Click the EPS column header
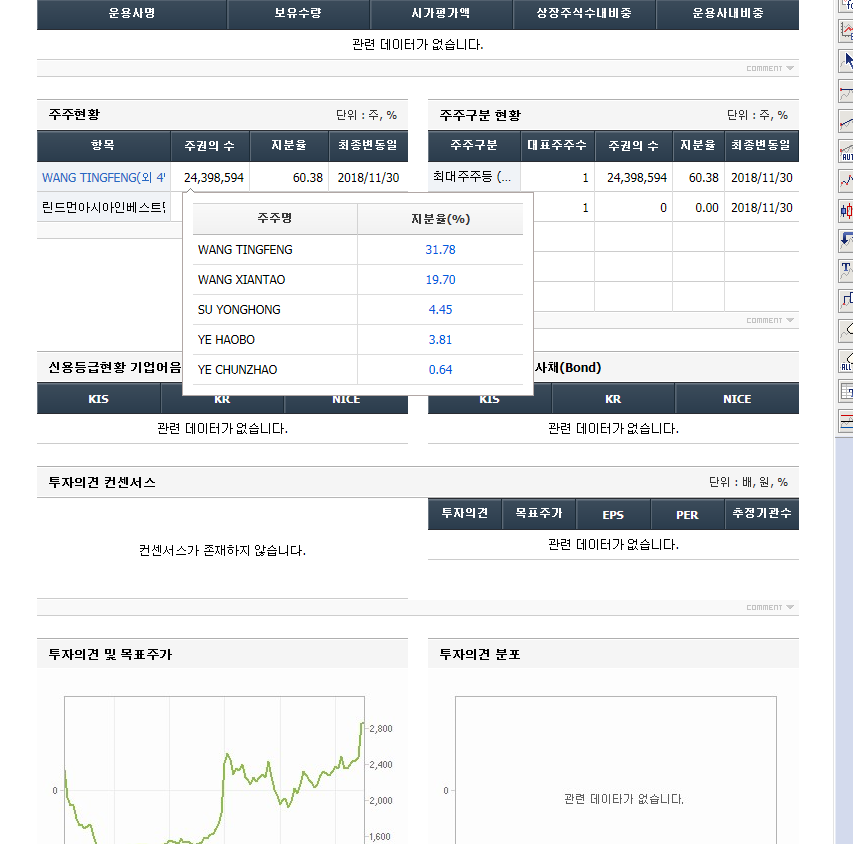The width and height of the screenshot is (853, 844). [613, 514]
